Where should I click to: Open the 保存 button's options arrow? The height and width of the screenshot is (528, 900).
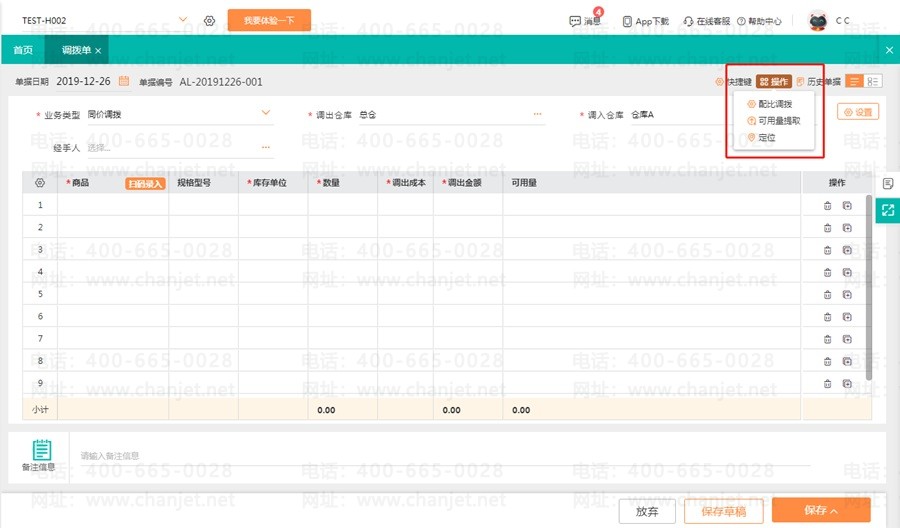tap(834, 511)
